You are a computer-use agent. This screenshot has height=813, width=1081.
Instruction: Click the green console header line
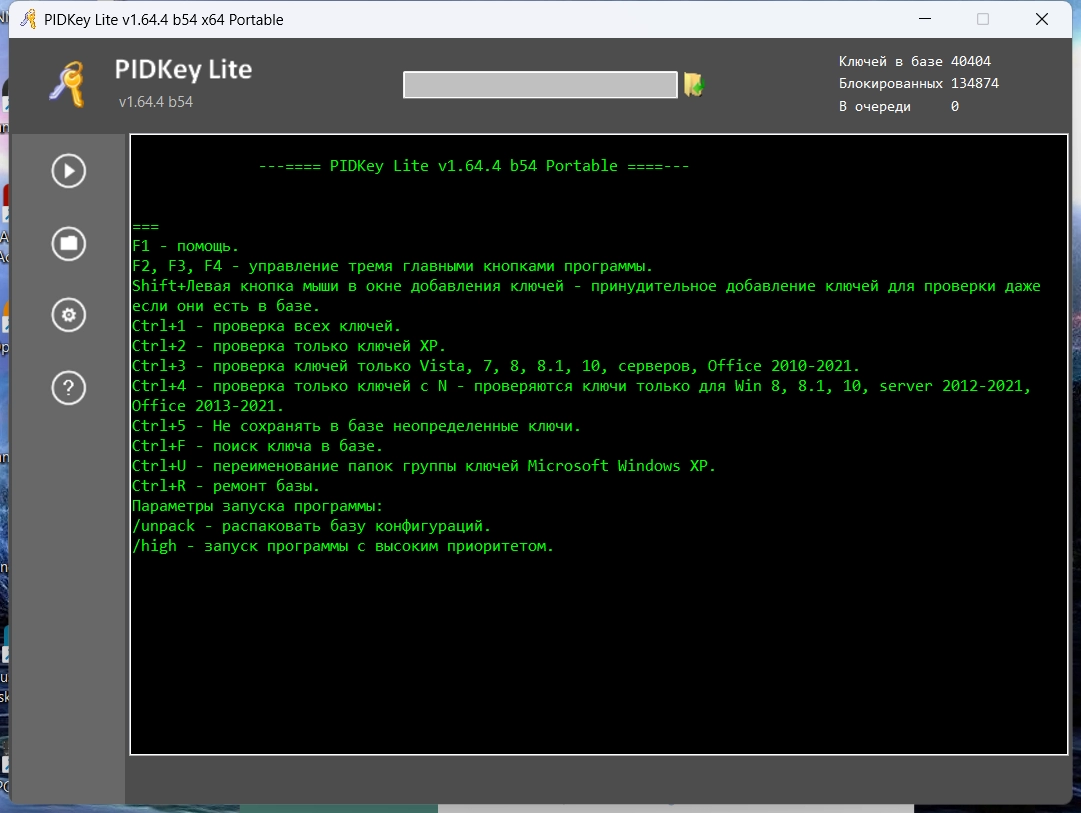click(473, 166)
